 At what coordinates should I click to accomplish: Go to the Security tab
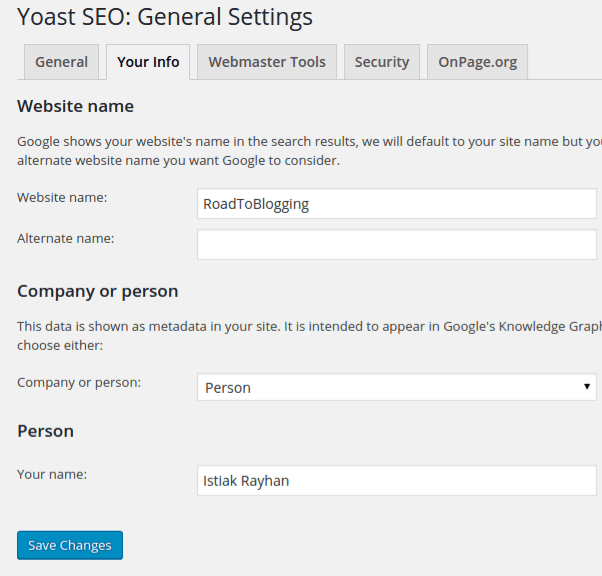tap(382, 62)
